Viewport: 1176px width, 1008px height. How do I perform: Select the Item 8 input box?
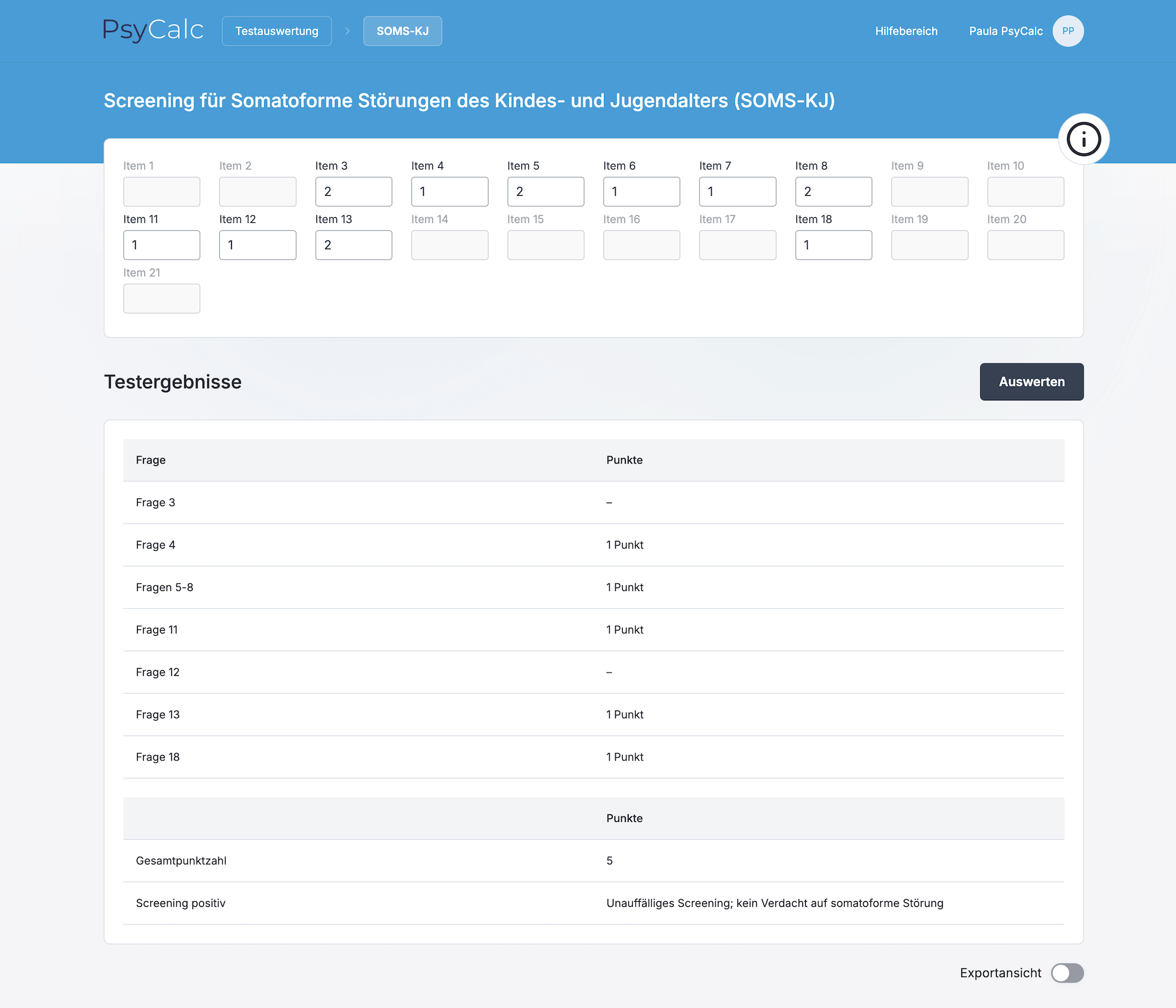point(833,191)
